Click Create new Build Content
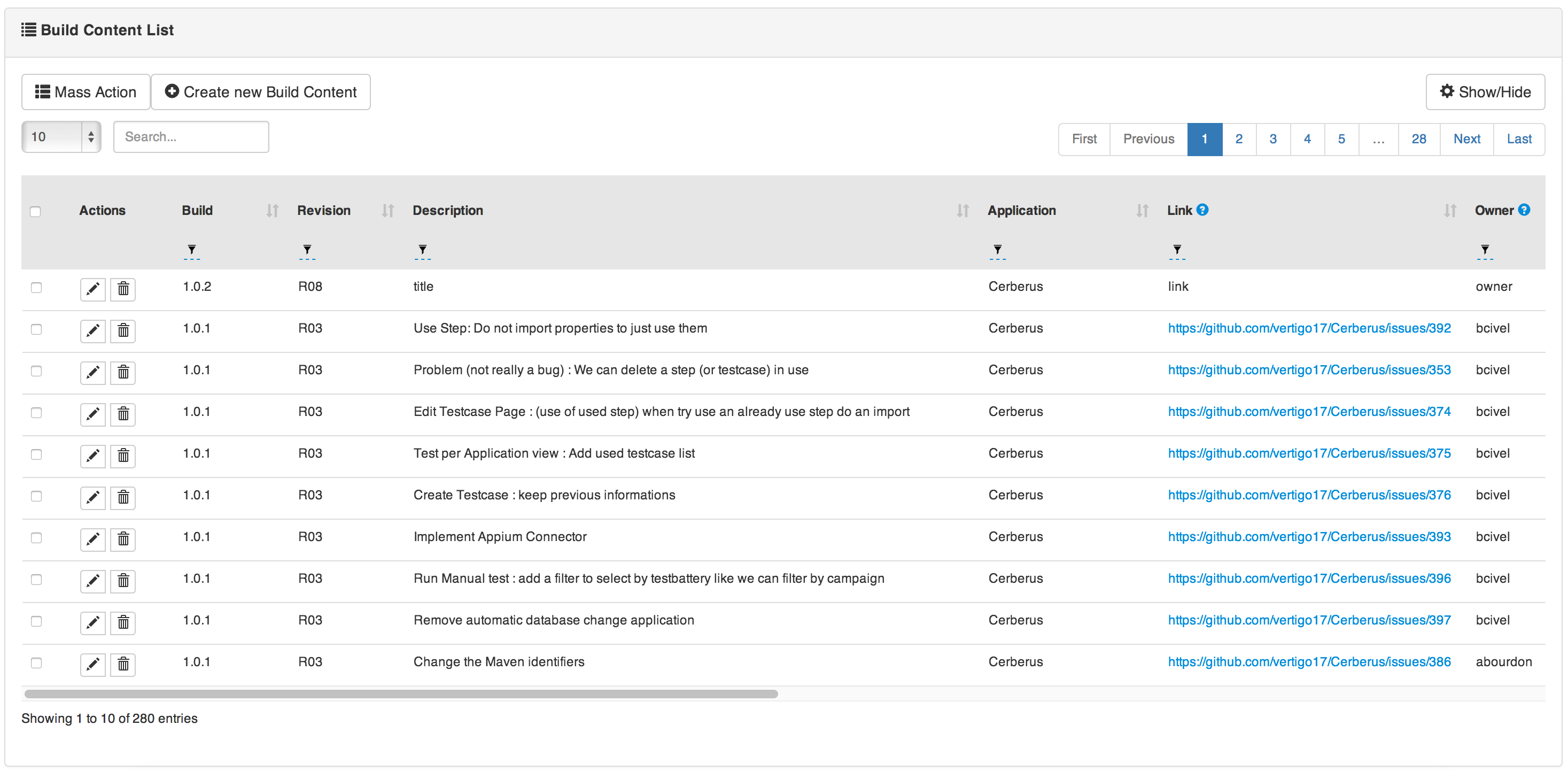Image resolution: width=1568 pixels, height=771 pixels. (x=260, y=92)
